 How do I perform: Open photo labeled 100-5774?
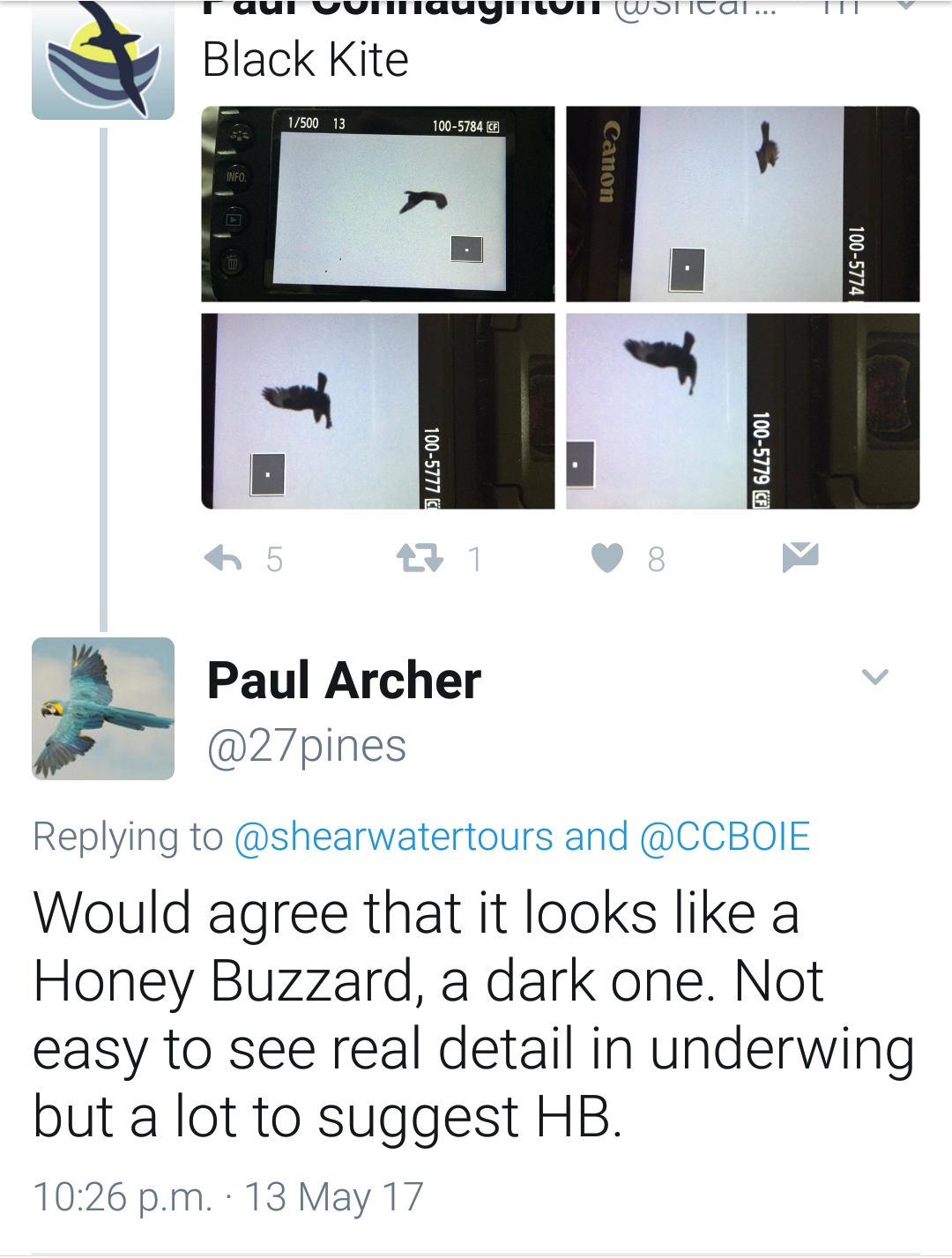743,205
